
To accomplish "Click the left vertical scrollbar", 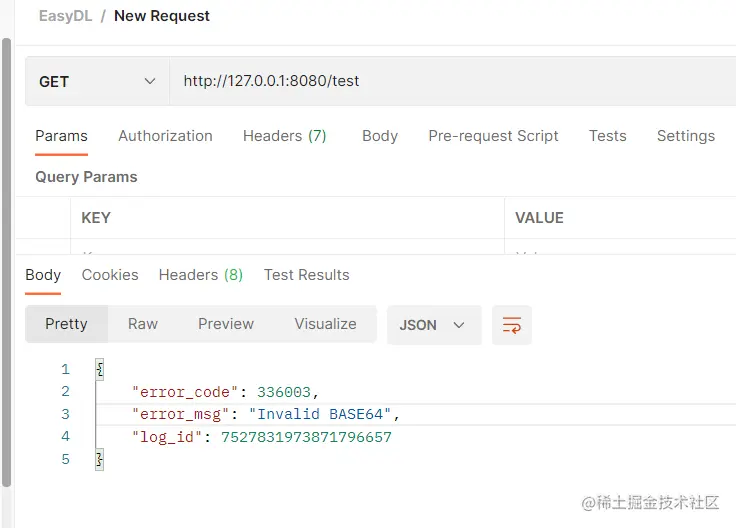I will coord(6,260).
